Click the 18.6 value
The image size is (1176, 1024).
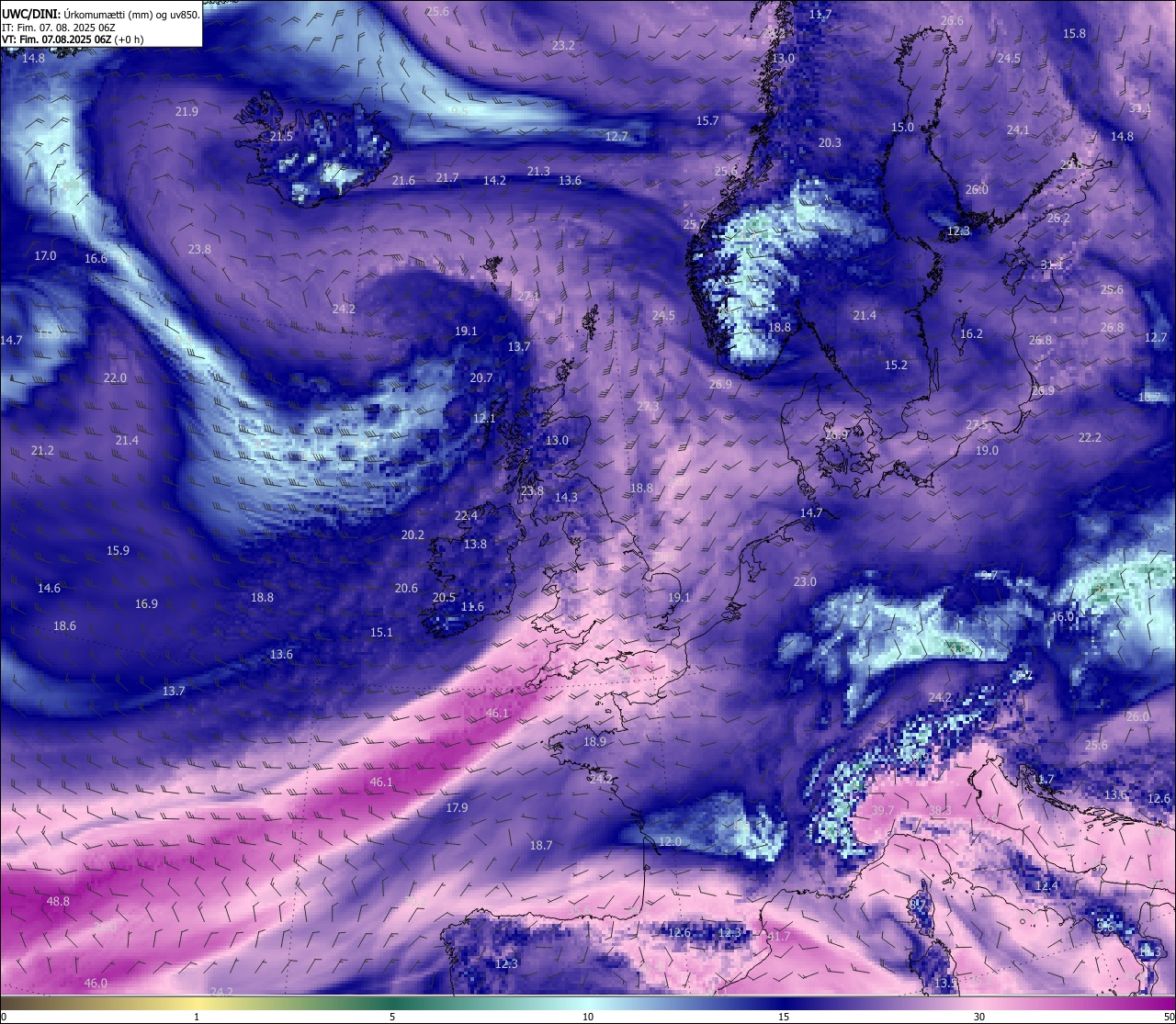pyautogui.click(x=64, y=626)
